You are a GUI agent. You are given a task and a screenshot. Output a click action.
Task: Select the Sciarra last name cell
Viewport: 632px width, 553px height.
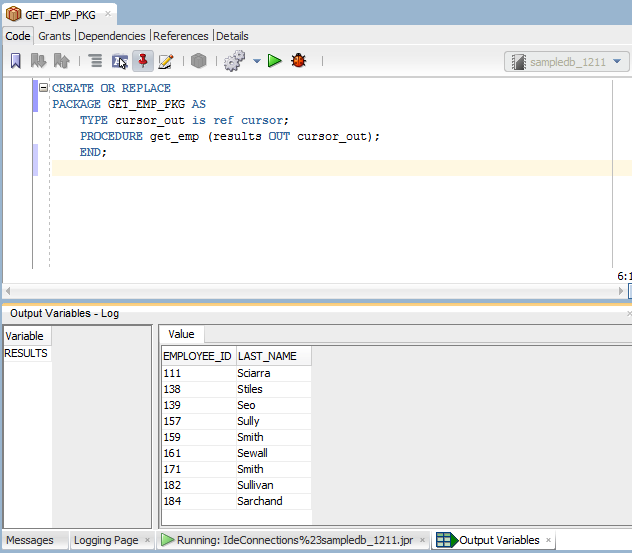pyautogui.click(x=273, y=373)
